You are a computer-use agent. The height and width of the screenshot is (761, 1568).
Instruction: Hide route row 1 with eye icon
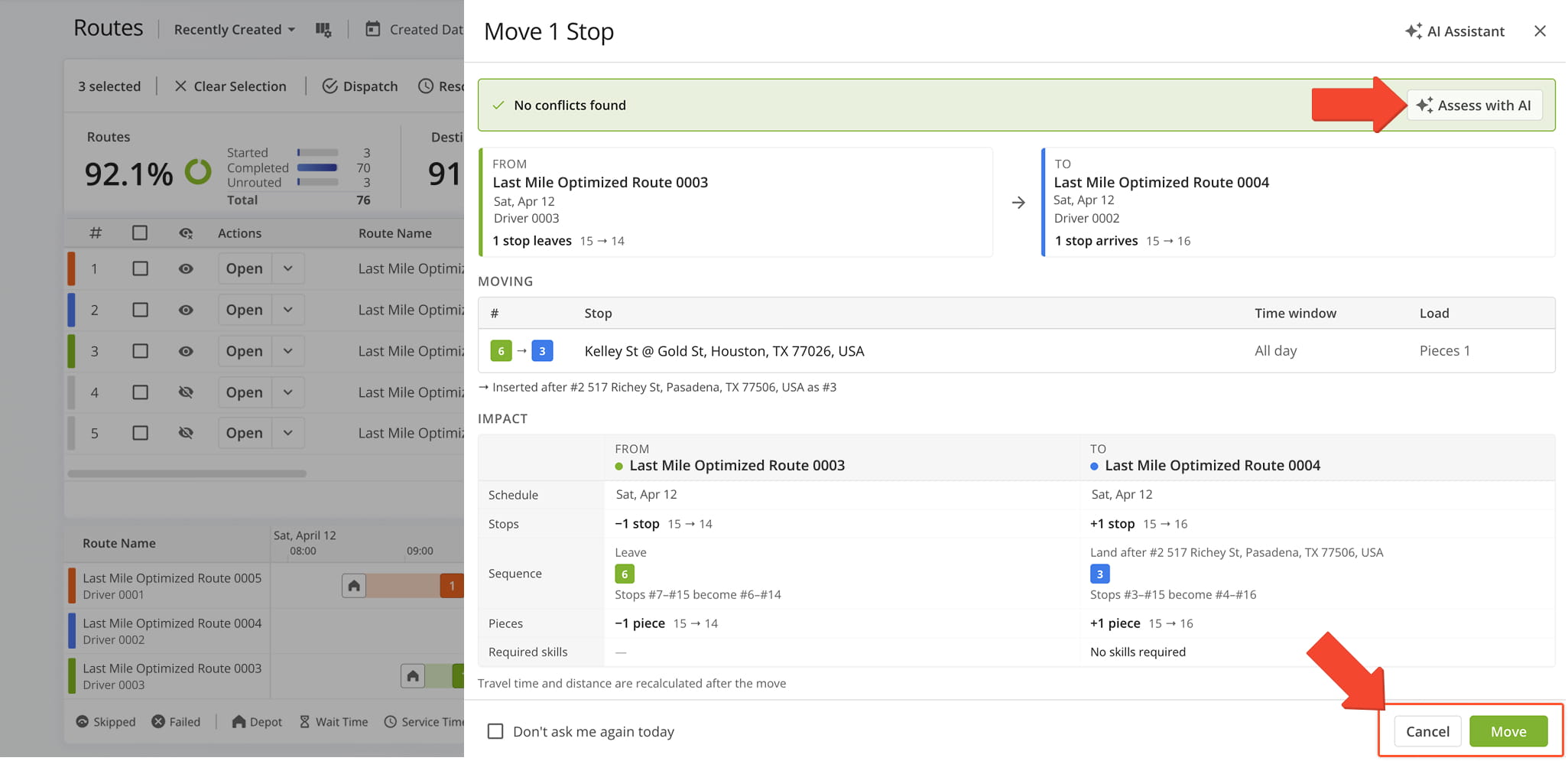pyautogui.click(x=186, y=268)
